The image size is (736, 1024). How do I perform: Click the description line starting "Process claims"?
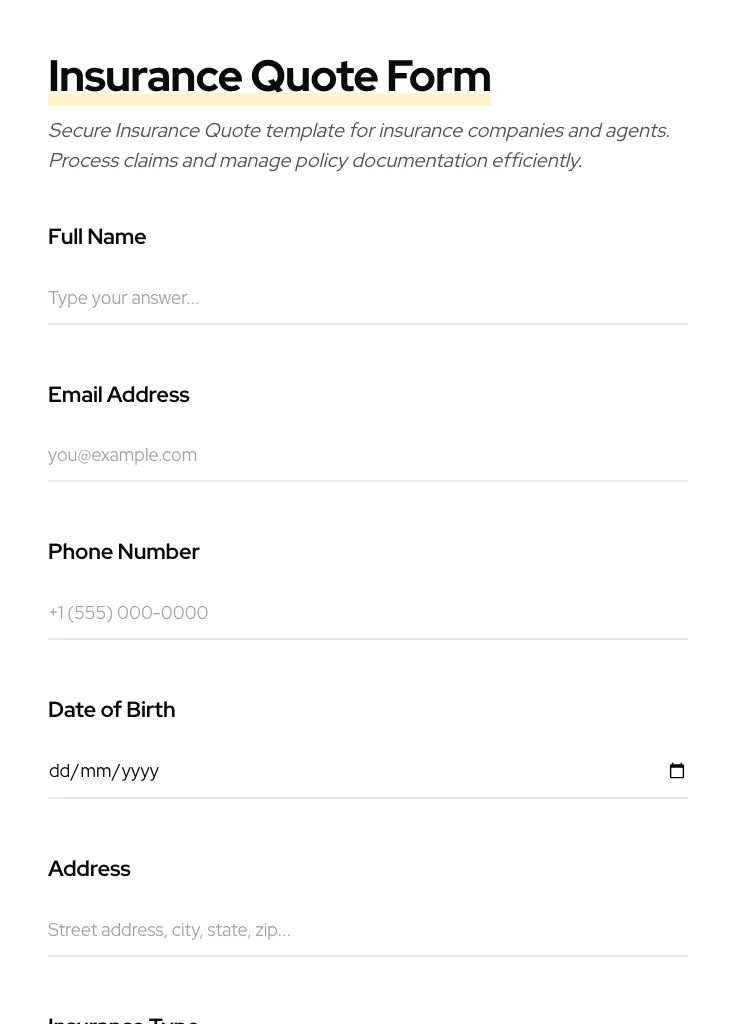(x=314, y=161)
